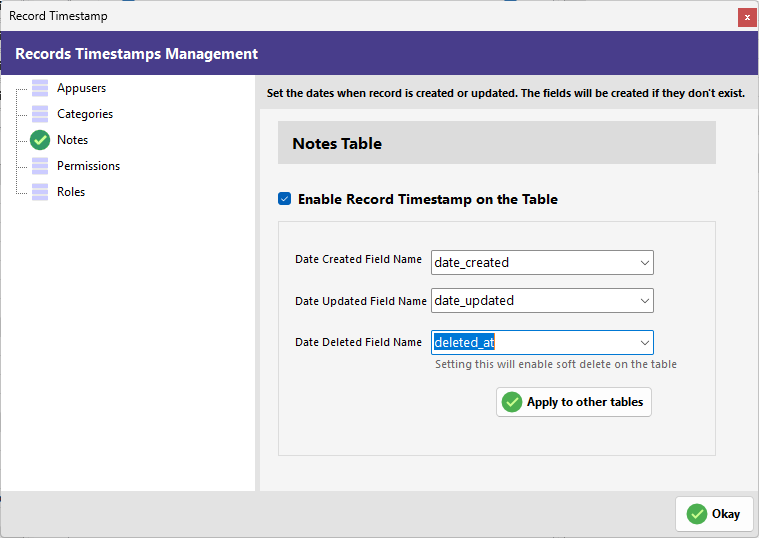Click the Records Timestamps Management header title

[137, 53]
